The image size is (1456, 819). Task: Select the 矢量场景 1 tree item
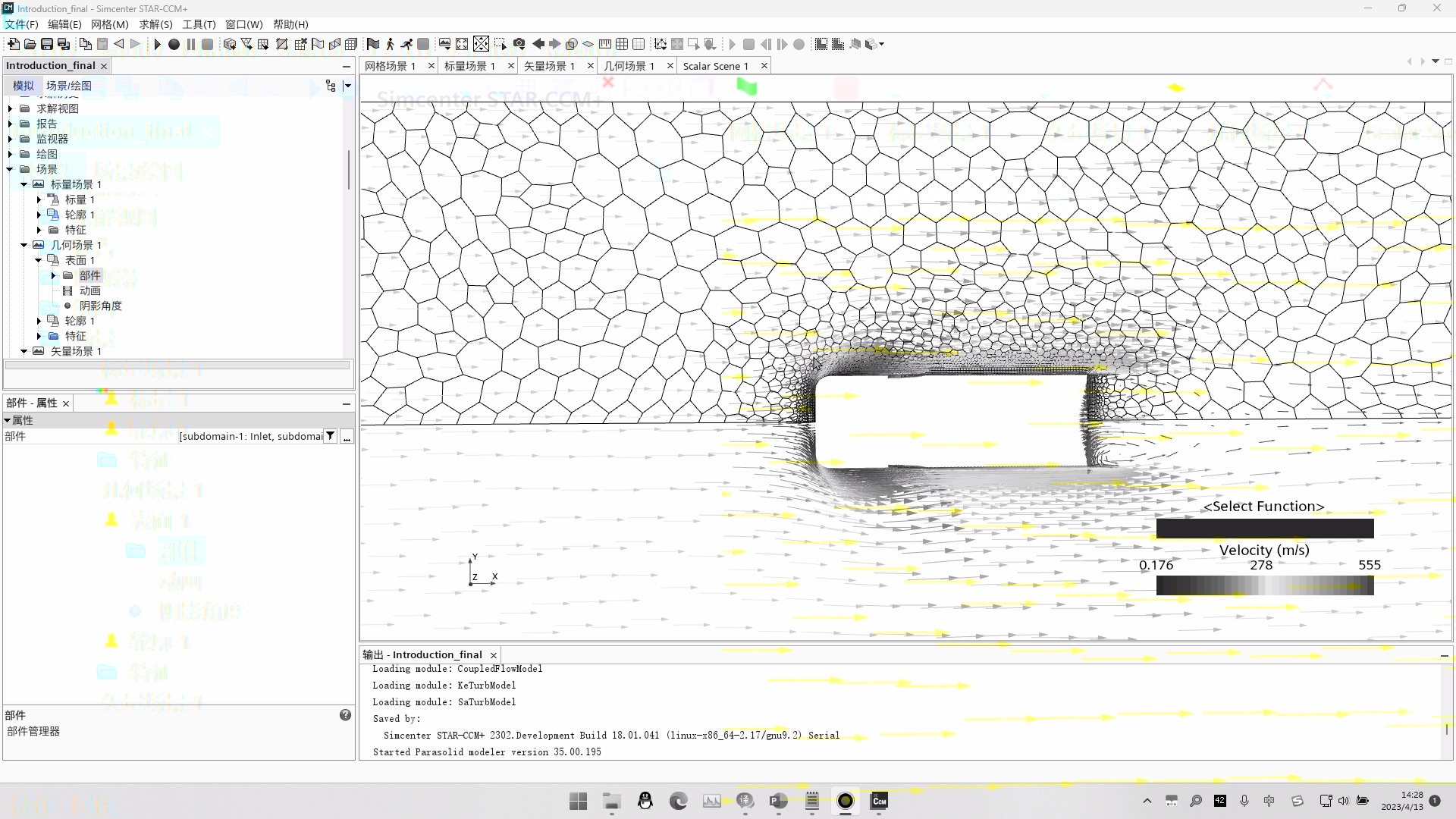(76, 351)
